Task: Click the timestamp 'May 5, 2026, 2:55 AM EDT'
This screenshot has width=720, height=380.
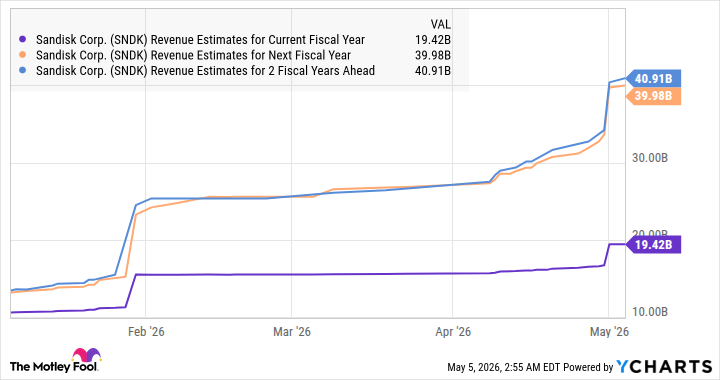Action: point(504,367)
